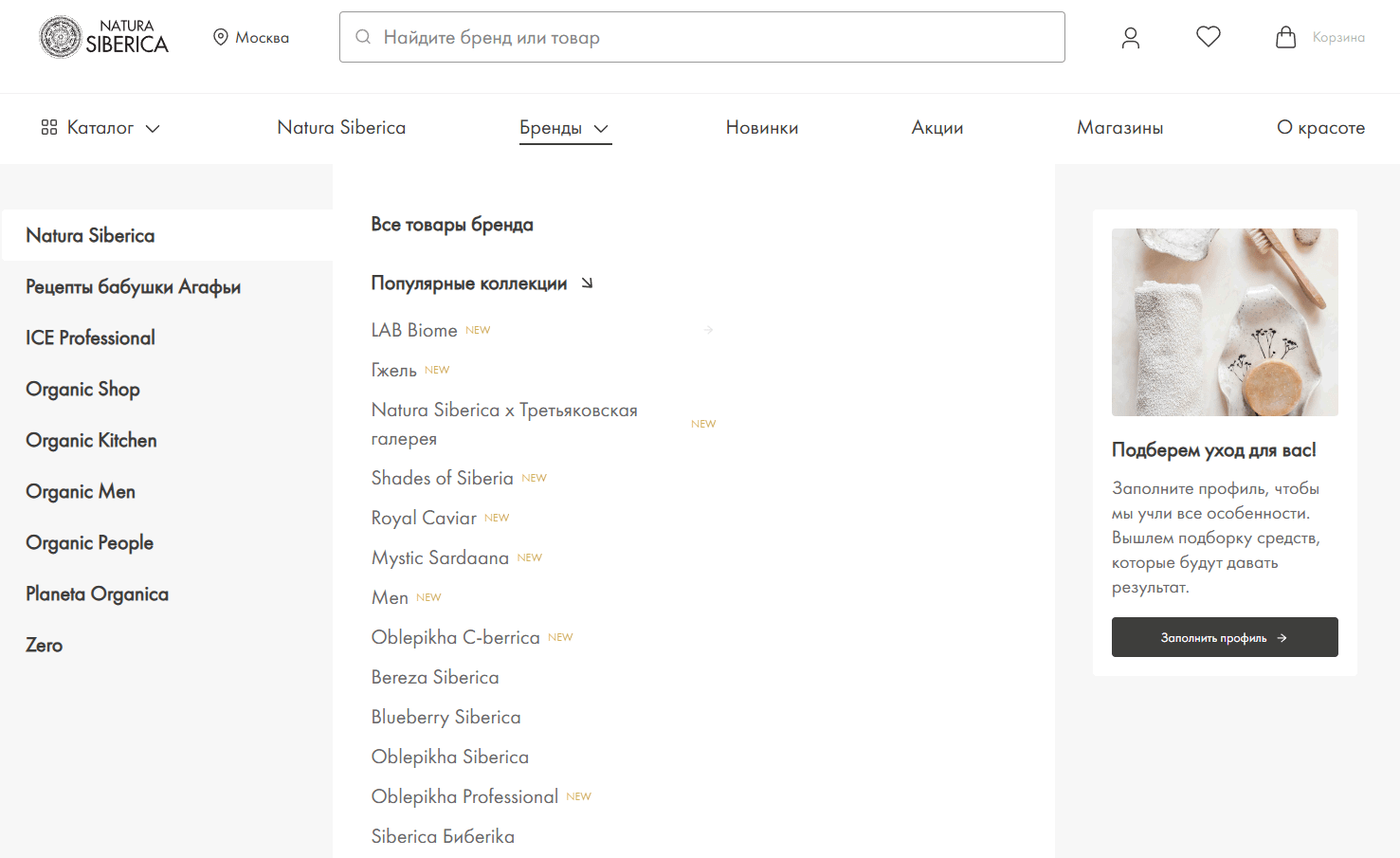Open the favorites heart icon
The height and width of the screenshot is (858, 1400).
pyautogui.click(x=1208, y=37)
